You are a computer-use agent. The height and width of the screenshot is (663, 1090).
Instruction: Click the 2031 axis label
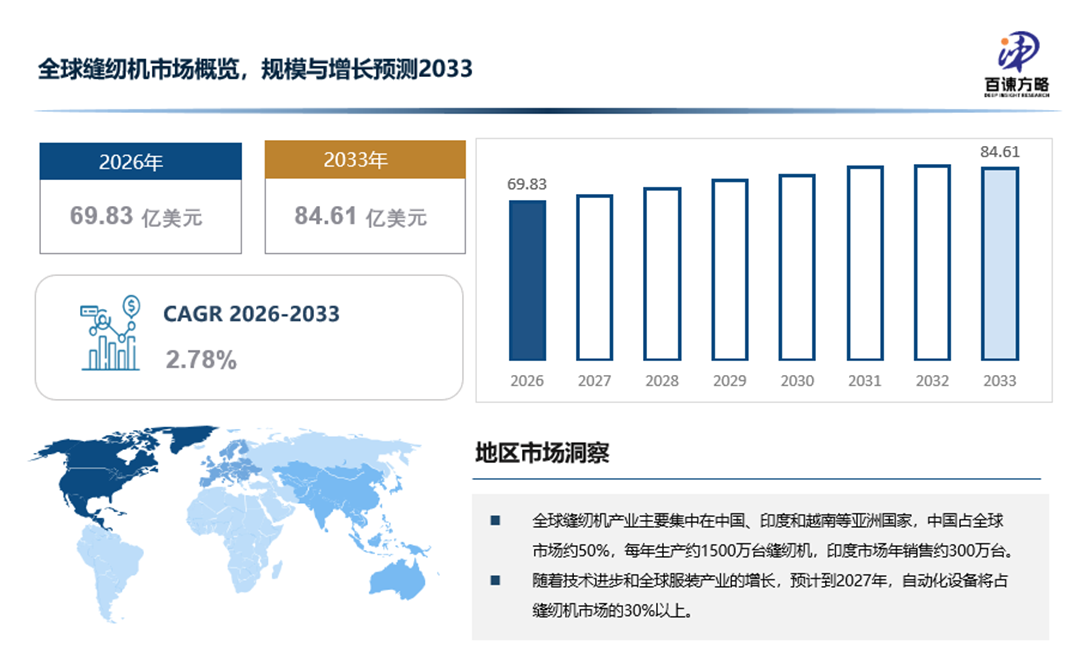coord(864,381)
